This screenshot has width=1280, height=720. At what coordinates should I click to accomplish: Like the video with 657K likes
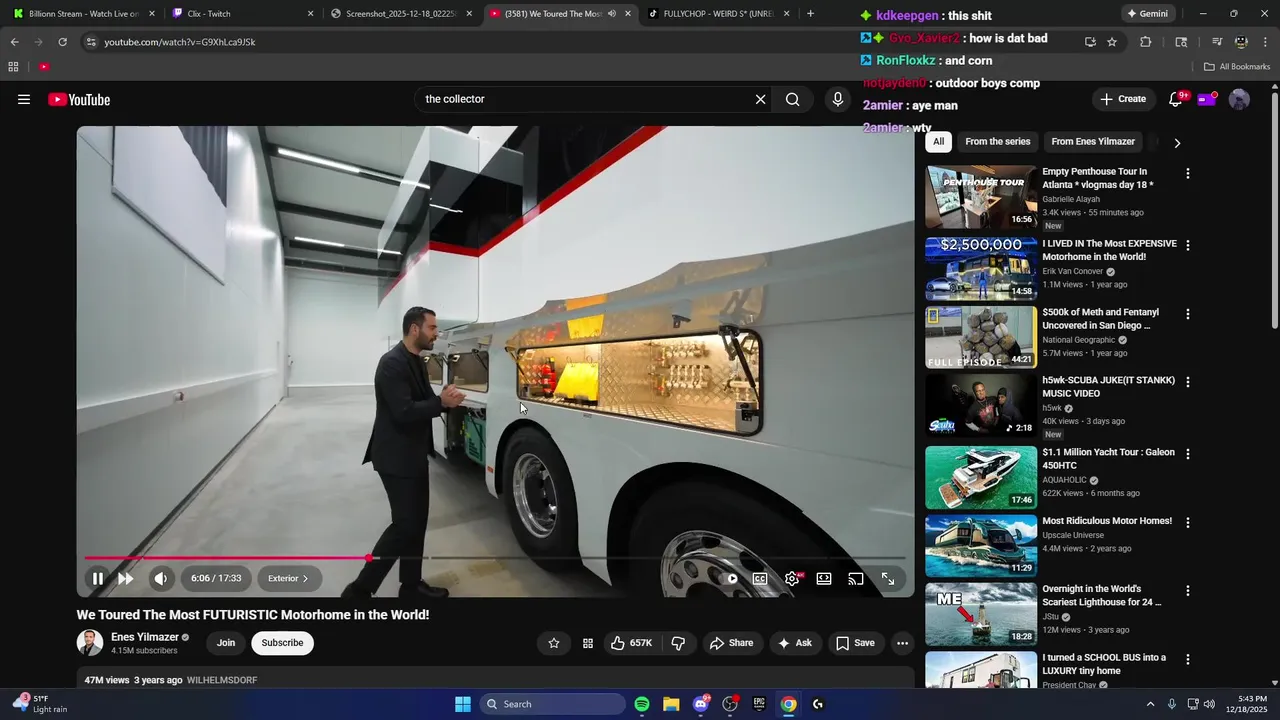click(631, 643)
